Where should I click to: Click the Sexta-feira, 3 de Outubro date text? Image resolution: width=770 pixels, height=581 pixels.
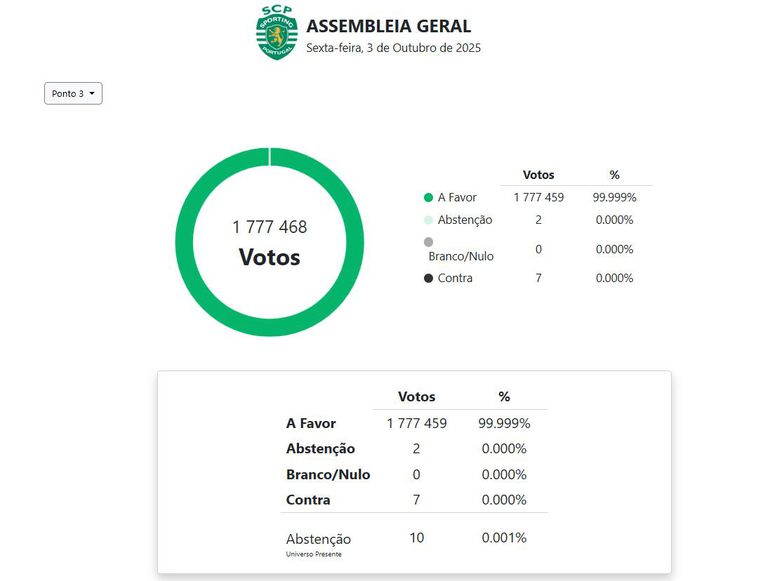coord(393,48)
